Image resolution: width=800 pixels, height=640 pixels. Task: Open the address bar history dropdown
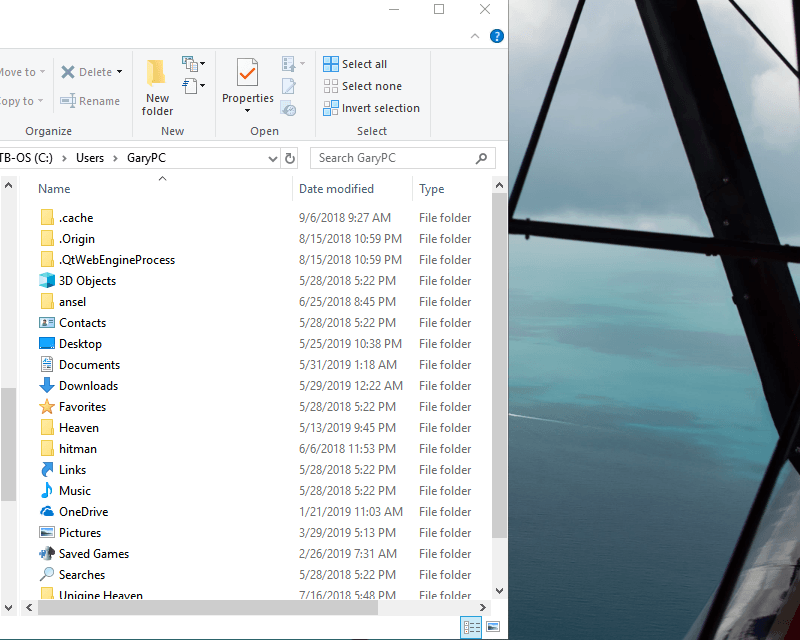[272, 157]
